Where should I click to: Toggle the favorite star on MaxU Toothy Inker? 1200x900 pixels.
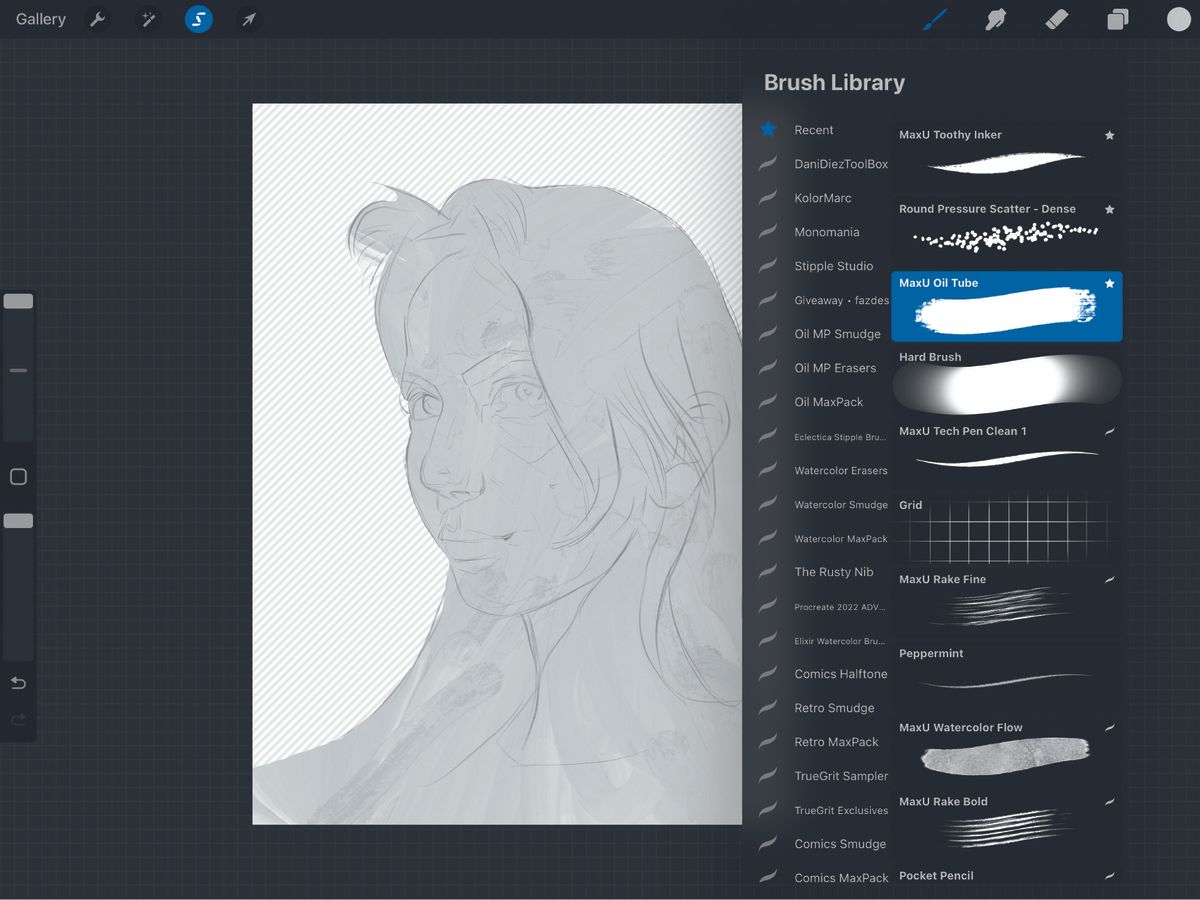click(x=1109, y=135)
